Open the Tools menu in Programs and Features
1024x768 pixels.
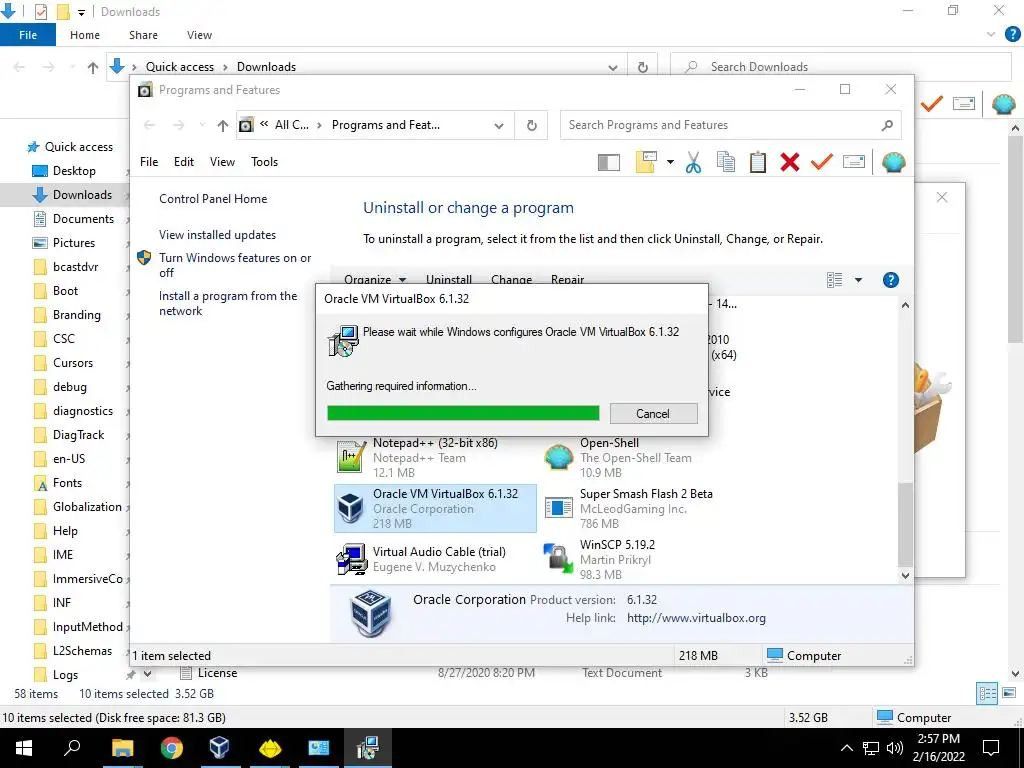(x=264, y=162)
